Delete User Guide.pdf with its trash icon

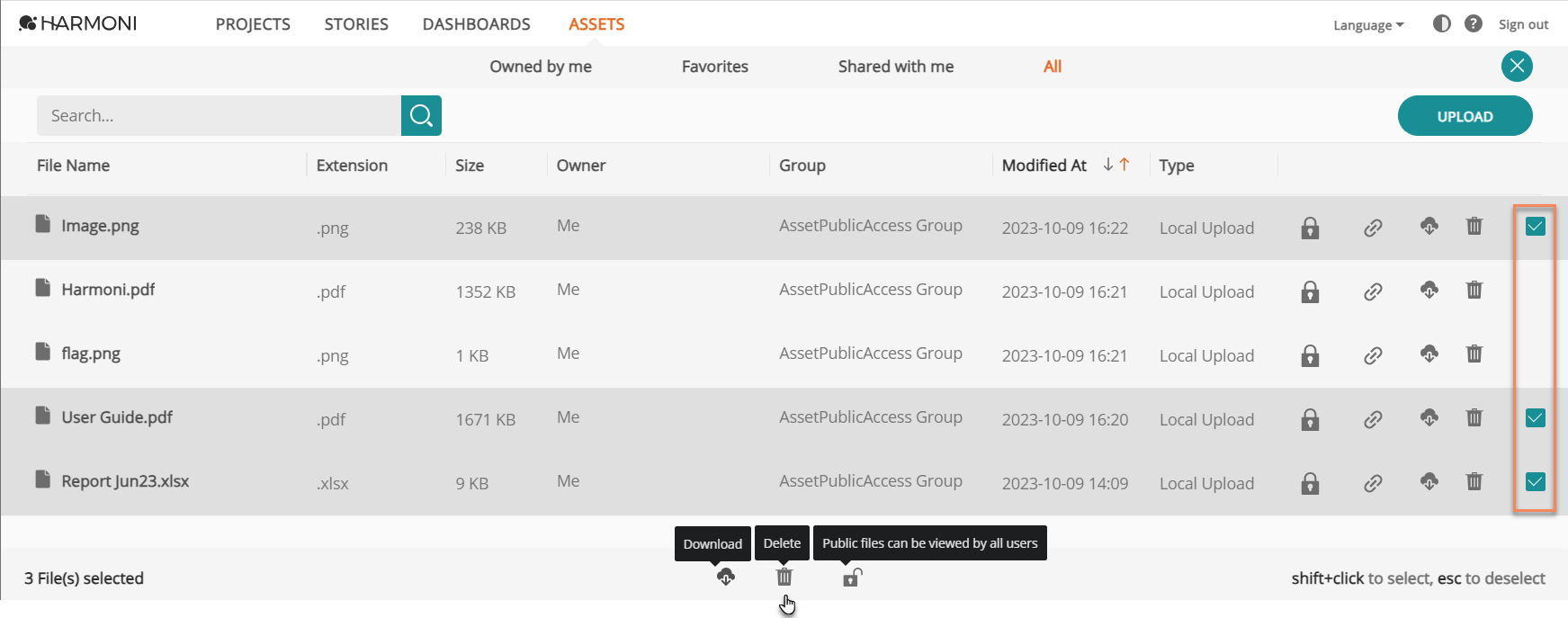[1474, 417]
